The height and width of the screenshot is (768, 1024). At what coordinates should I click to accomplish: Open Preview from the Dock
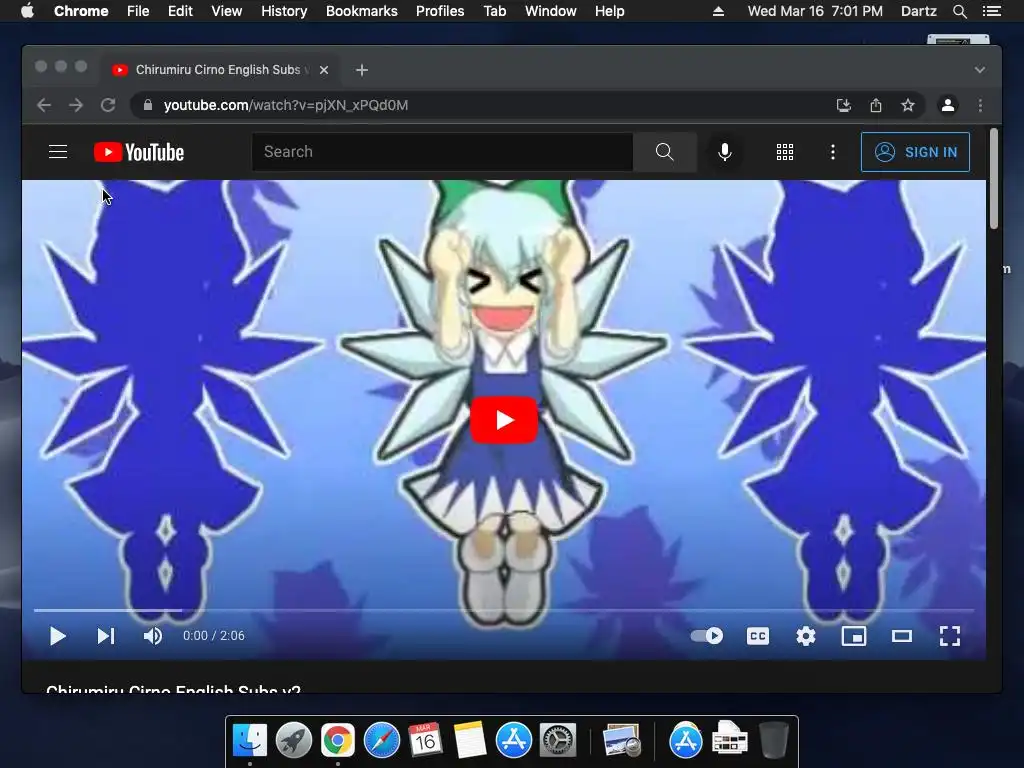click(621, 741)
